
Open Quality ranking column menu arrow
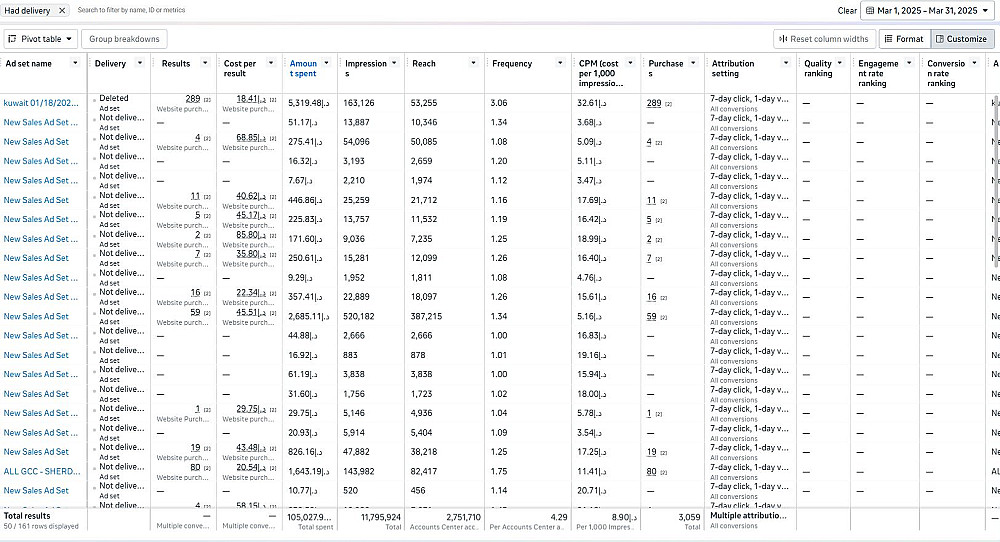coord(840,62)
